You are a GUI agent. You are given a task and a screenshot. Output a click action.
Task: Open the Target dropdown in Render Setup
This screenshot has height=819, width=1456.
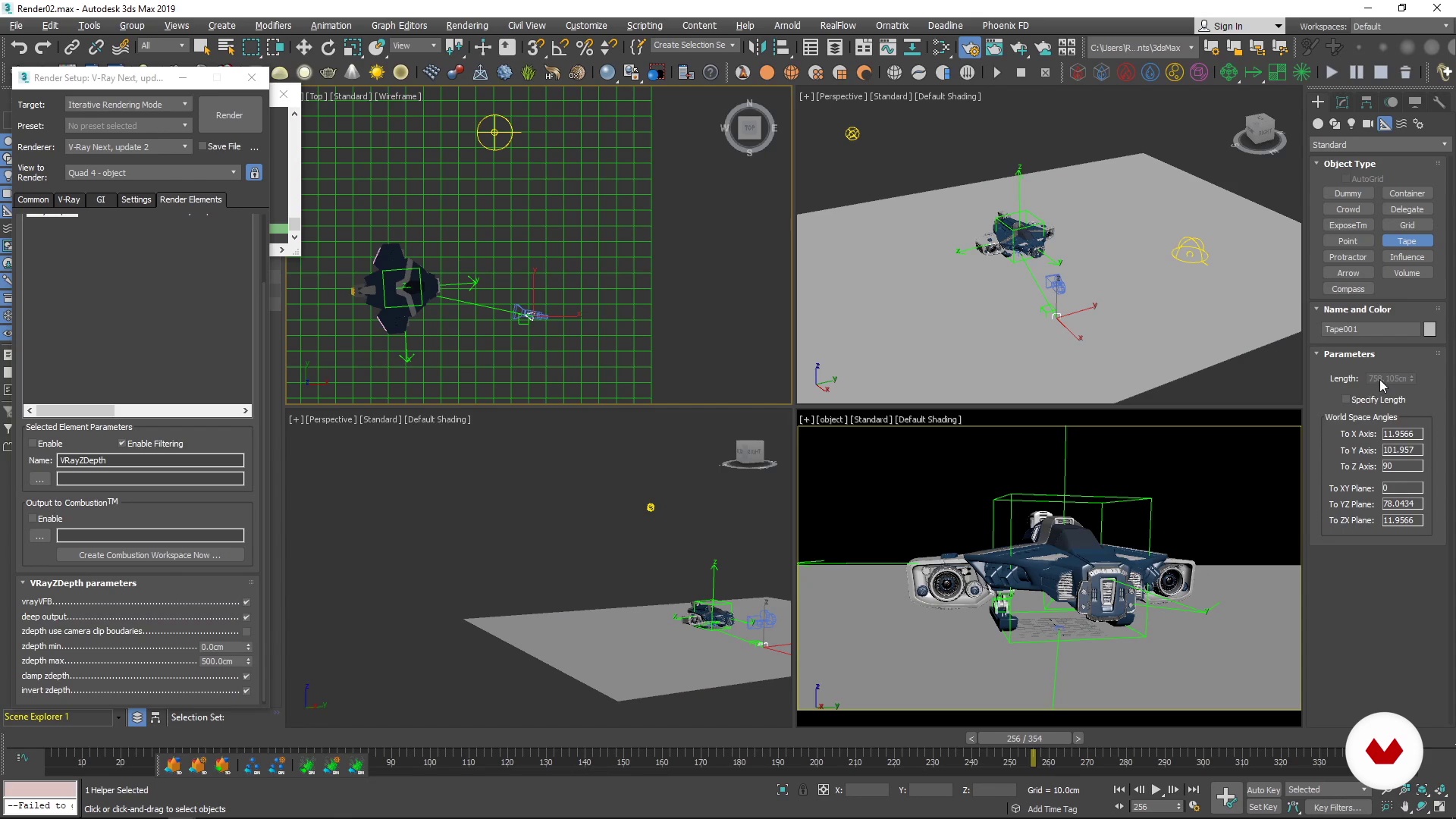pyautogui.click(x=127, y=105)
